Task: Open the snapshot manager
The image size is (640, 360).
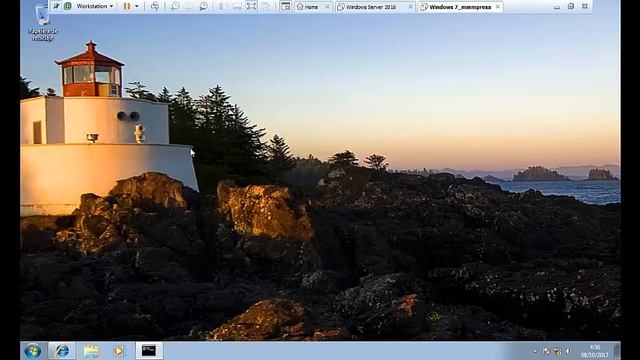Action: pyautogui.click(x=203, y=6)
